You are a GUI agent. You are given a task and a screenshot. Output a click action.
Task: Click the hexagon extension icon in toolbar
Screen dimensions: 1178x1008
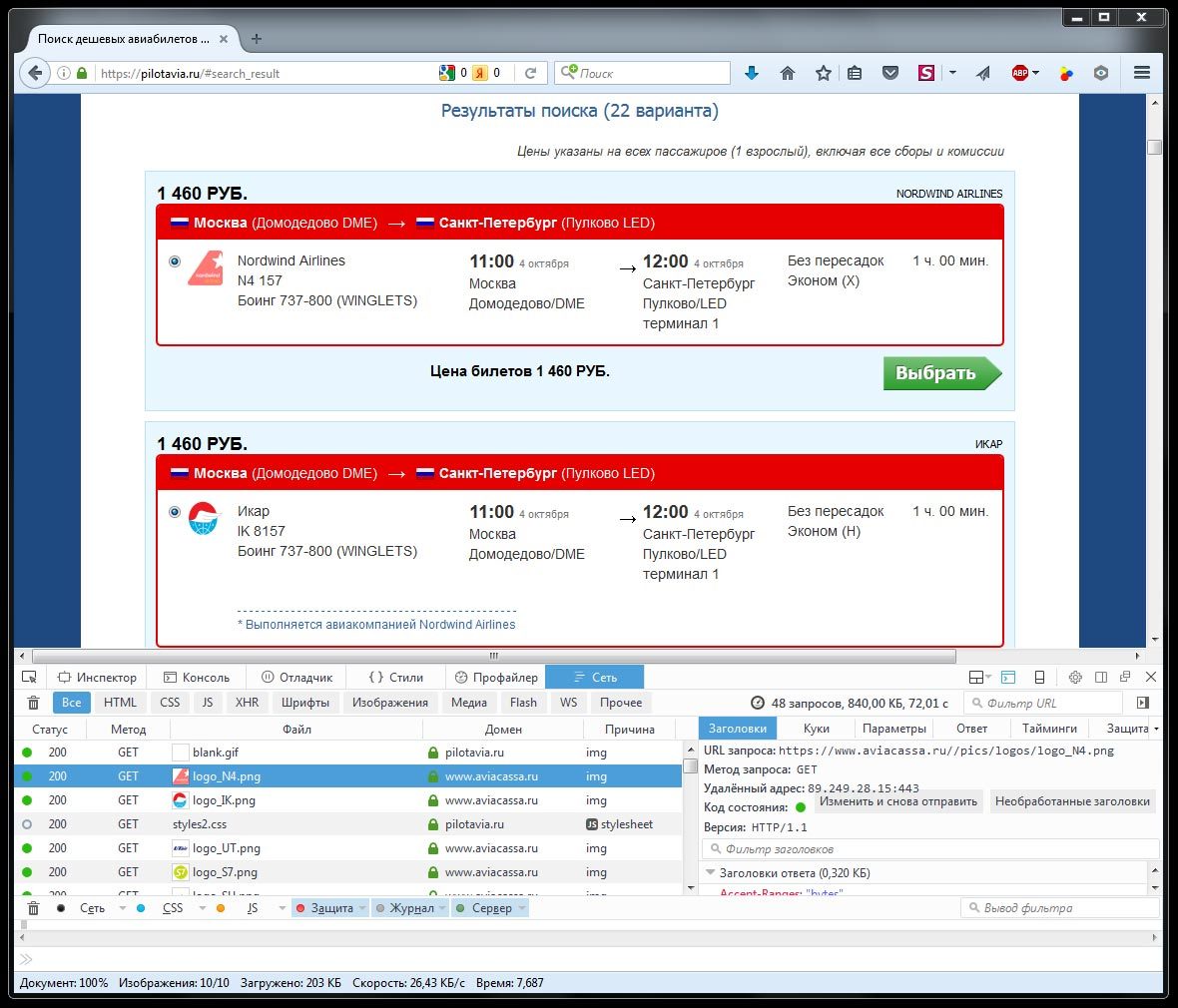(1100, 73)
